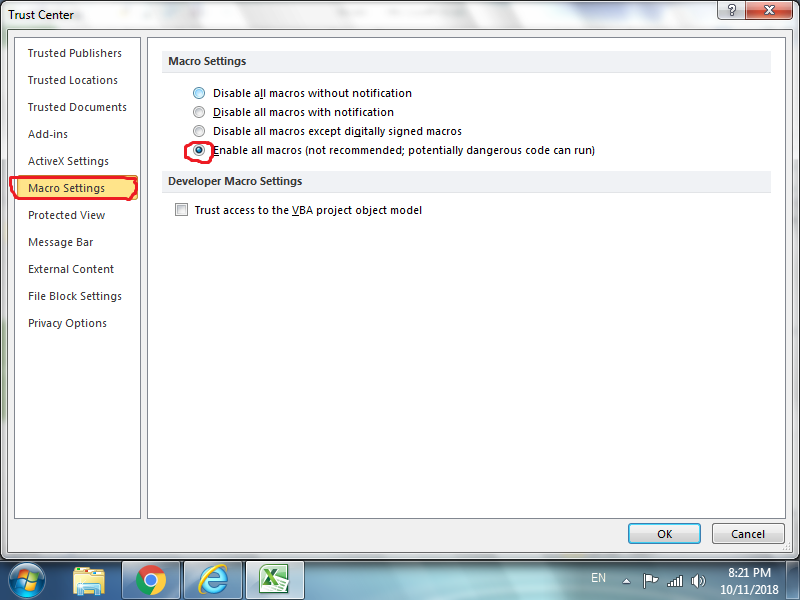Launch Google Chrome from taskbar
The width and height of the screenshot is (800, 600).
pos(151,580)
